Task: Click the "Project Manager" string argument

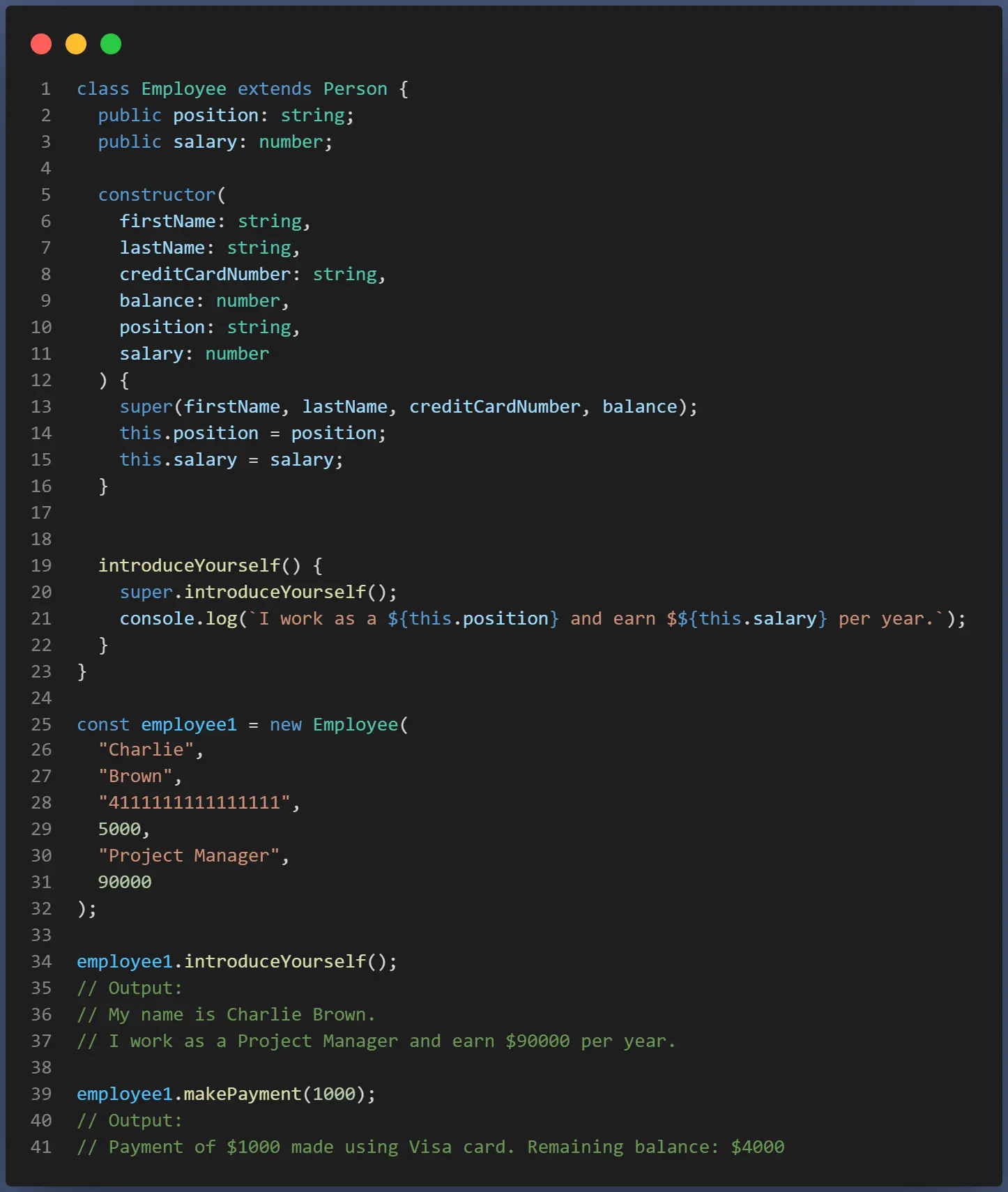Action: (x=189, y=856)
